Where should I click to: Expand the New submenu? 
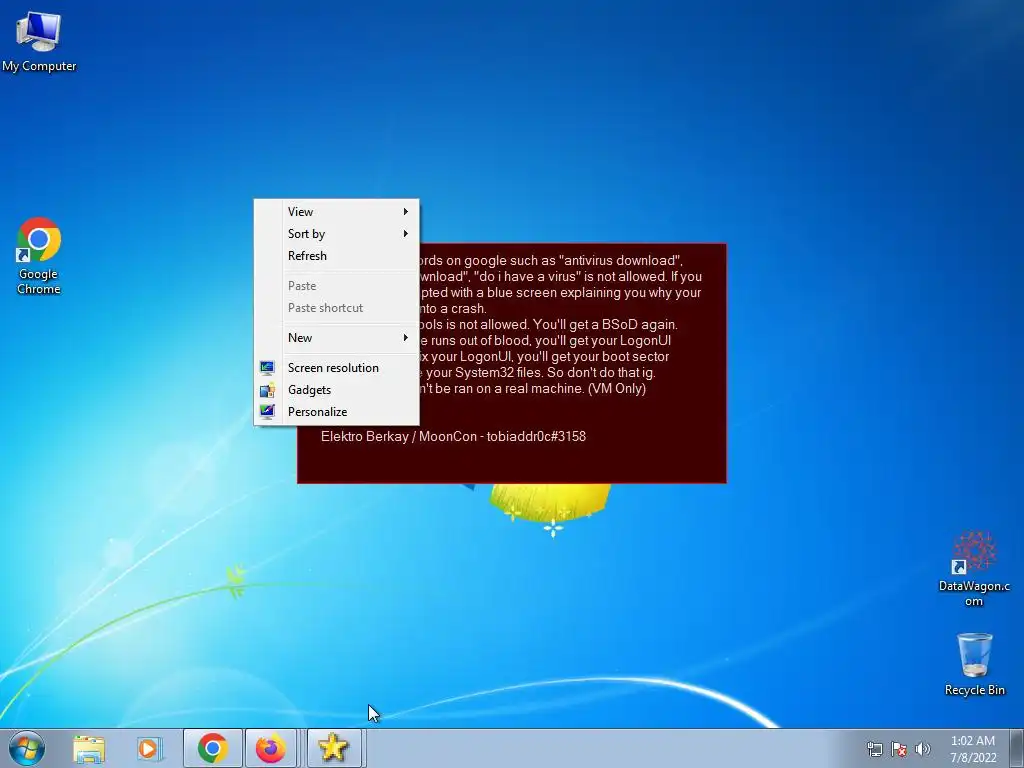tap(336, 338)
